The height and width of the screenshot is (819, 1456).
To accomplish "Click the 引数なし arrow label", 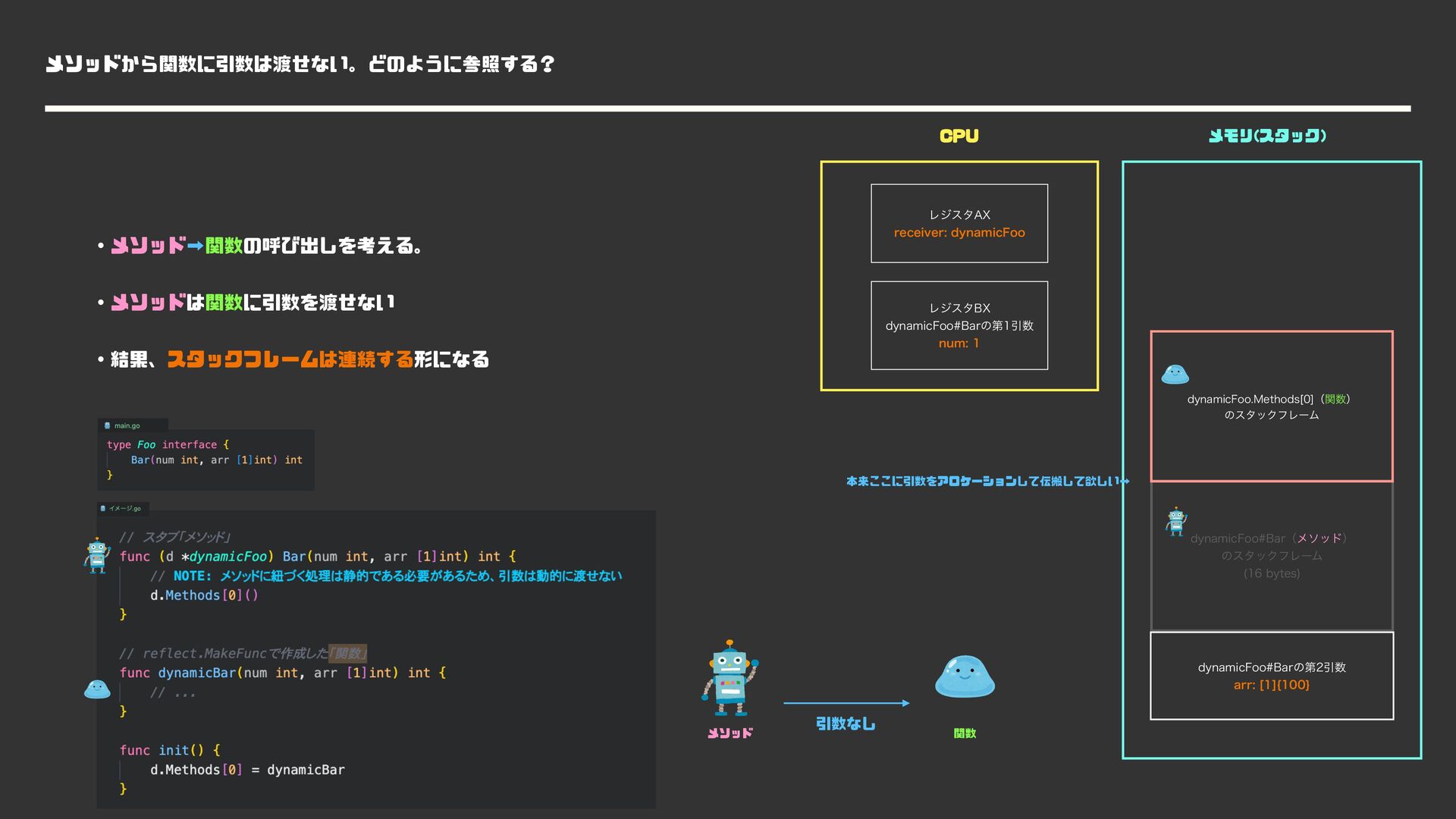I will click(x=845, y=723).
